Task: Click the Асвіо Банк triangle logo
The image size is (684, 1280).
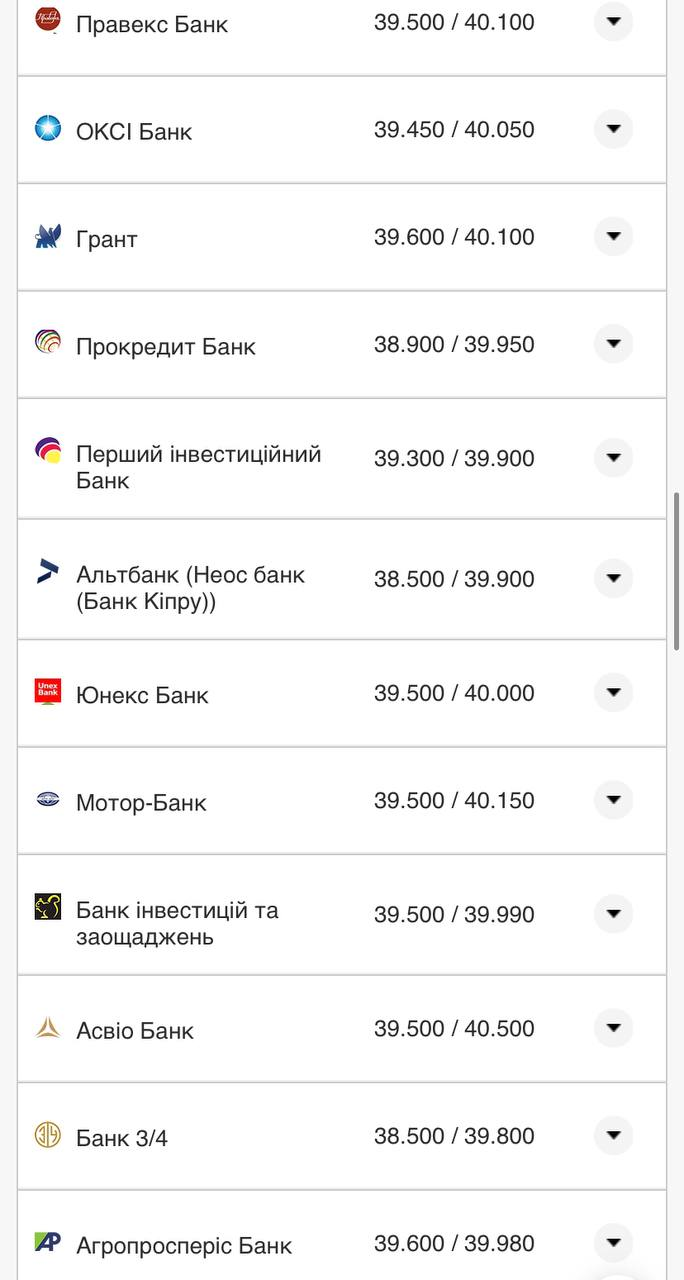Action: (47, 1028)
